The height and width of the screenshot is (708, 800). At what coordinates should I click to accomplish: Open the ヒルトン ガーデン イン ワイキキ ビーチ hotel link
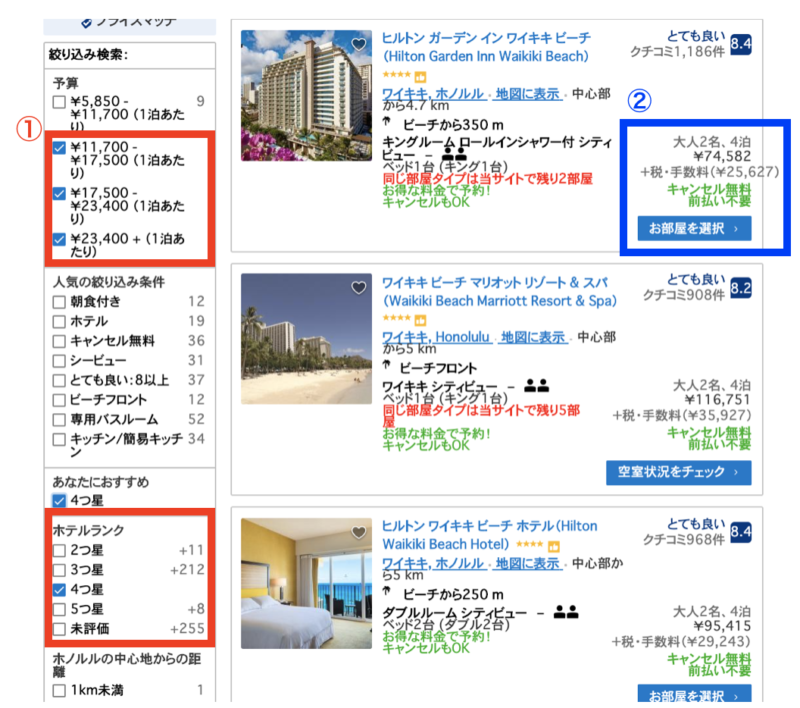coord(486,47)
